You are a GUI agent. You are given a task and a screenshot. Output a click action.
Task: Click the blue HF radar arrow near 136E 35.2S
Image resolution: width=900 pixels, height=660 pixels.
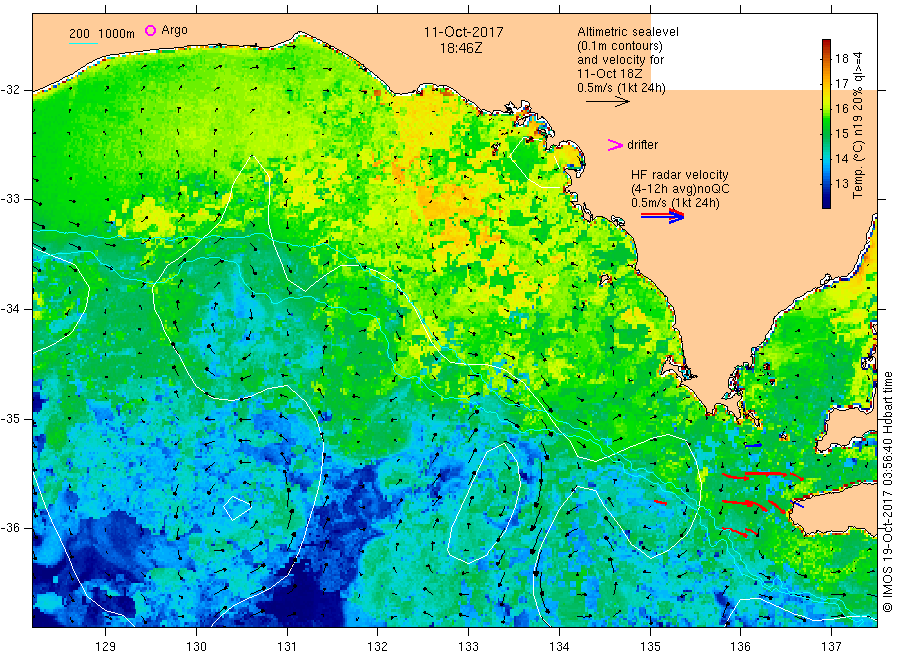tap(753, 445)
